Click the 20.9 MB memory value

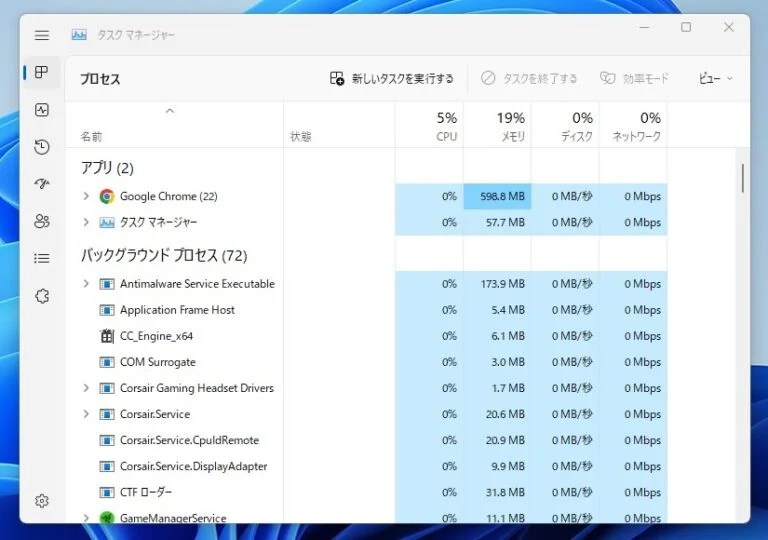click(x=505, y=440)
